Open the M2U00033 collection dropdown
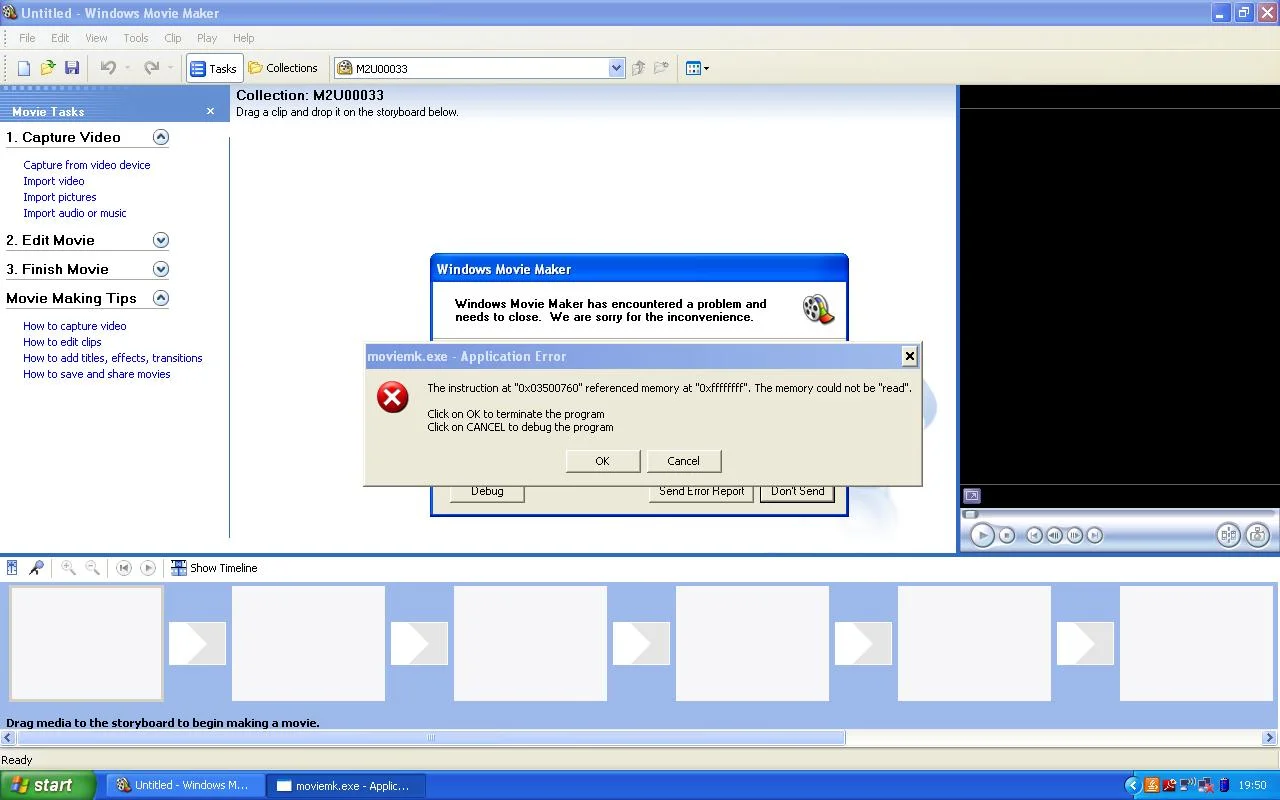The image size is (1280, 800). tap(616, 68)
